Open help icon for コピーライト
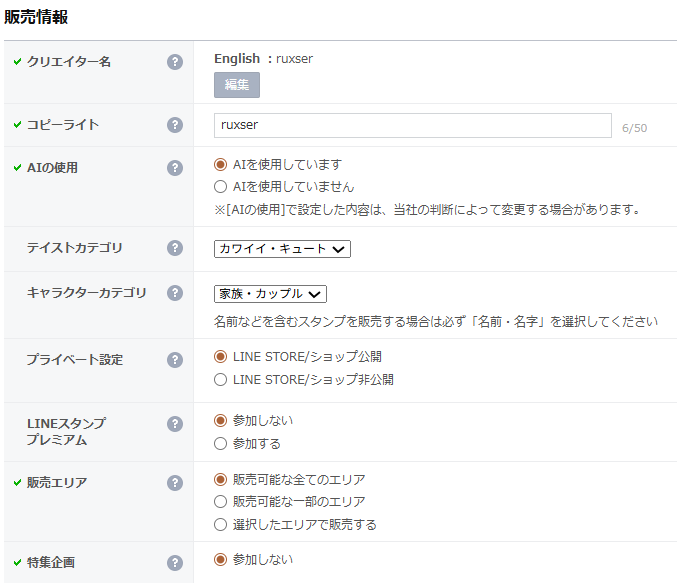The width and height of the screenshot is (677, 583). [x=175, y=125]
